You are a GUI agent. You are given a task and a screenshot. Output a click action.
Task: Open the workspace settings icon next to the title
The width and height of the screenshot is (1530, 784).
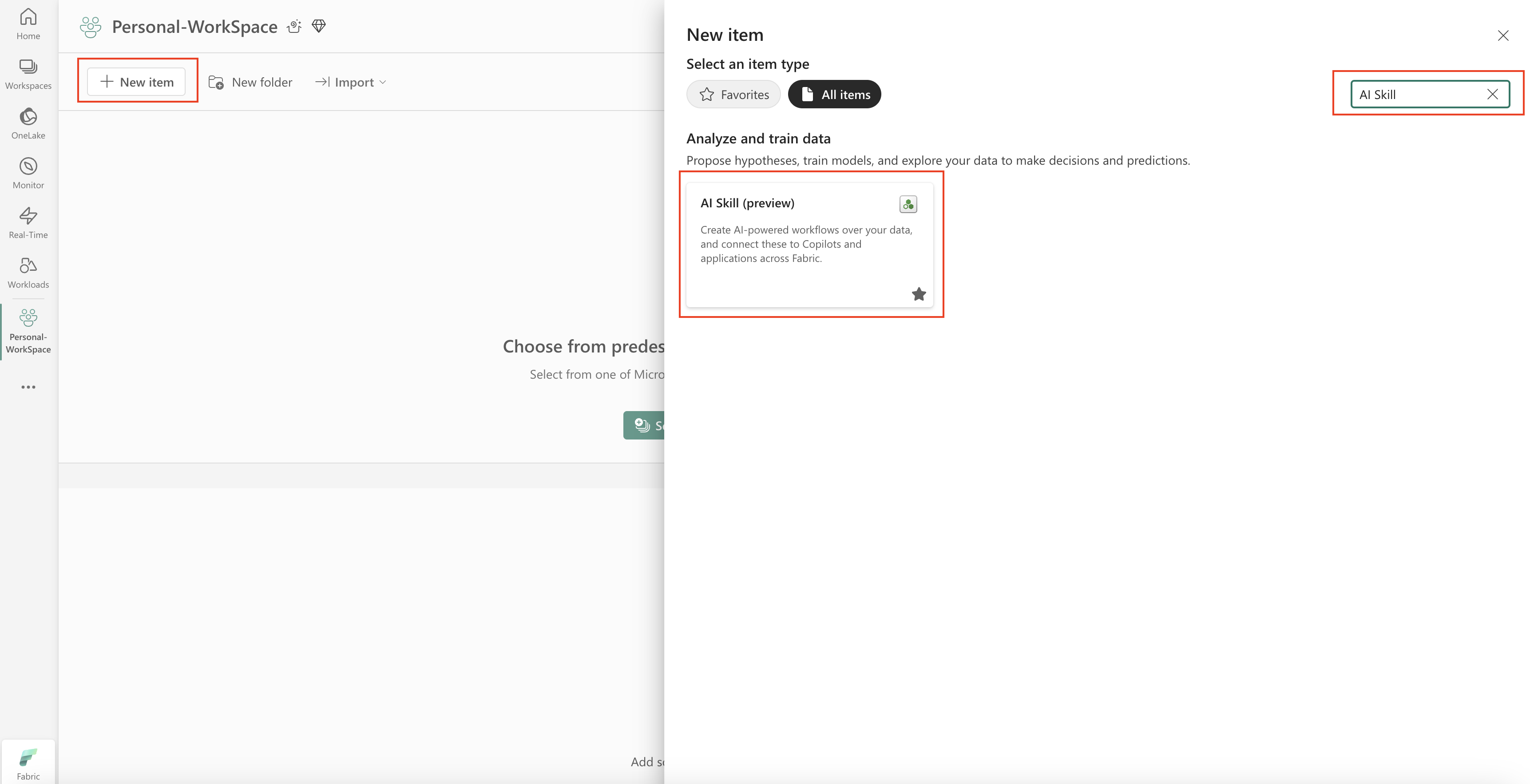(x=294, y=26)
